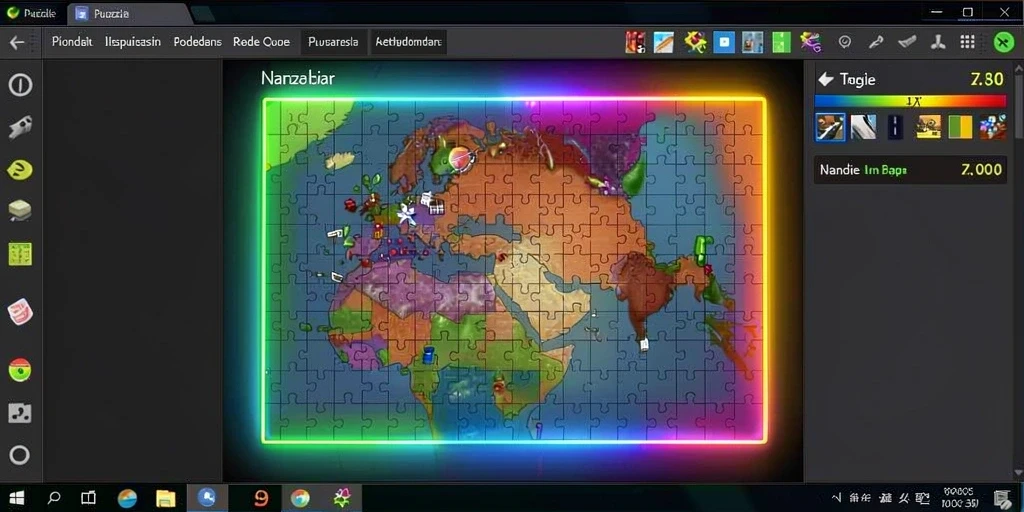Select the dark blue bar thumbnail
This screenshot has width=1024, height=512.
895,127
